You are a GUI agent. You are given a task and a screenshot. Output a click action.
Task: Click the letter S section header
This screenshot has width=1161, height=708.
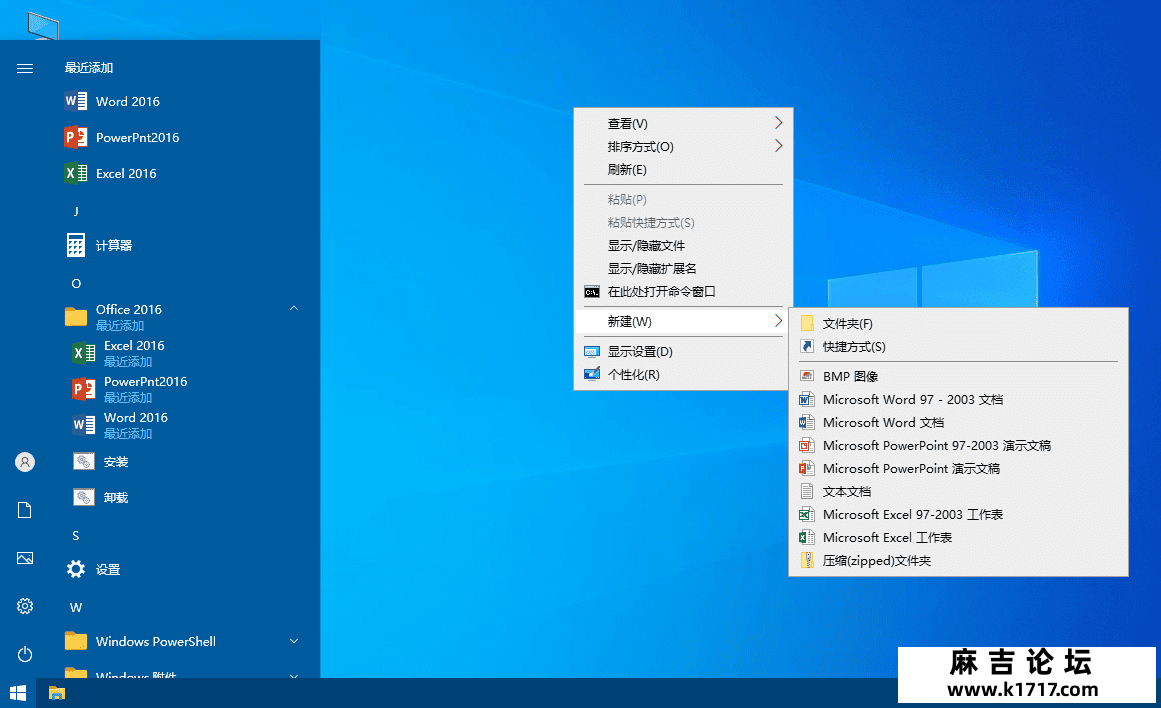coord(76,535)
